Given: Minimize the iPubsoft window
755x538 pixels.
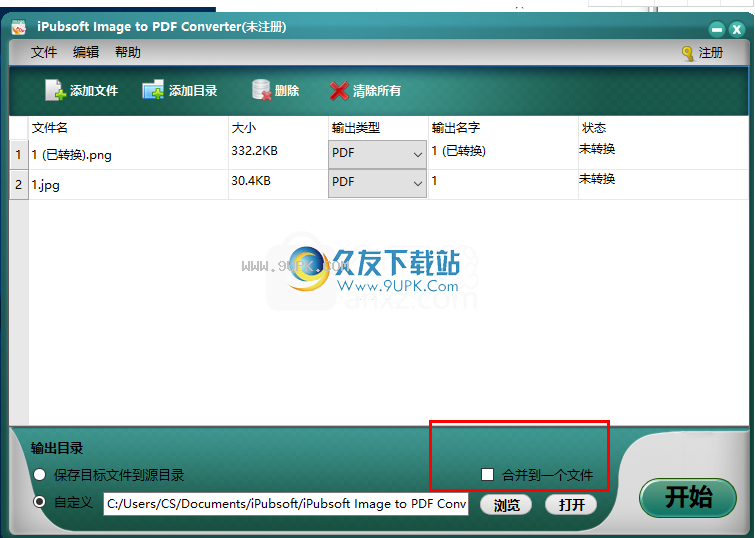Looking at the screenshot, I should coord(716,29).
